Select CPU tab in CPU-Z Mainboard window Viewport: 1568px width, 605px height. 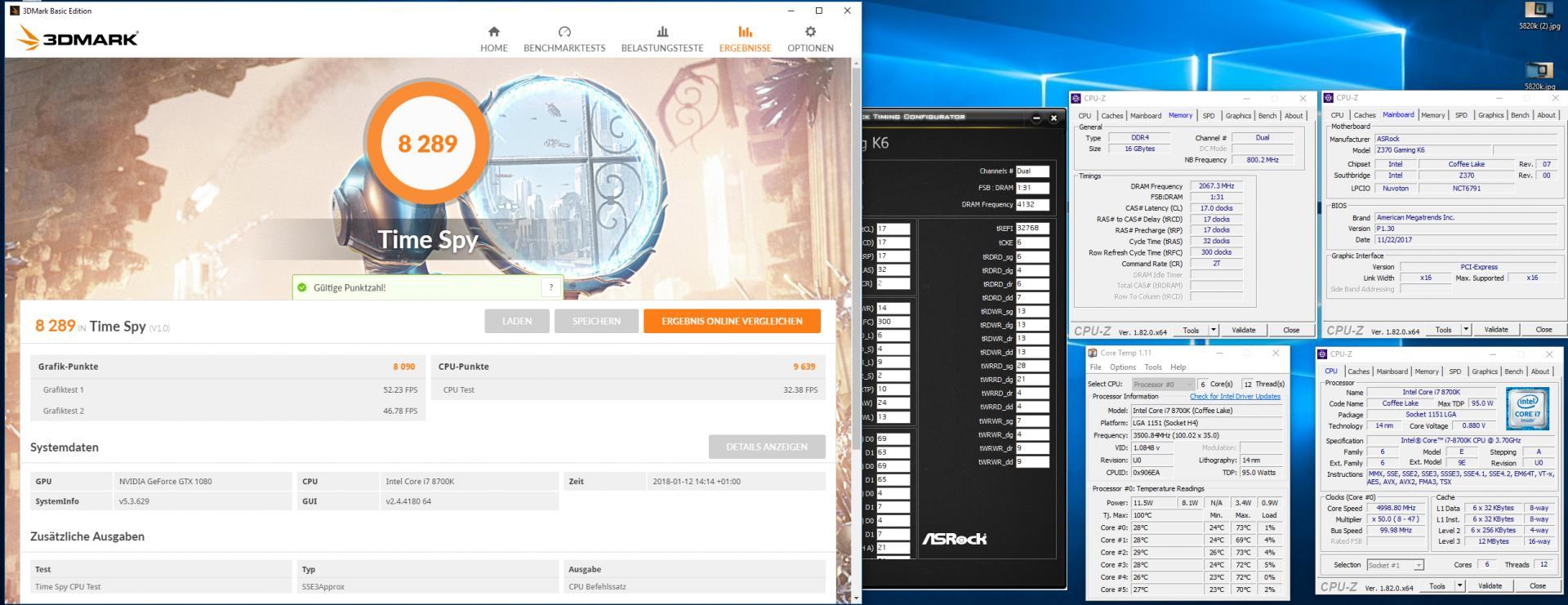1337,115
